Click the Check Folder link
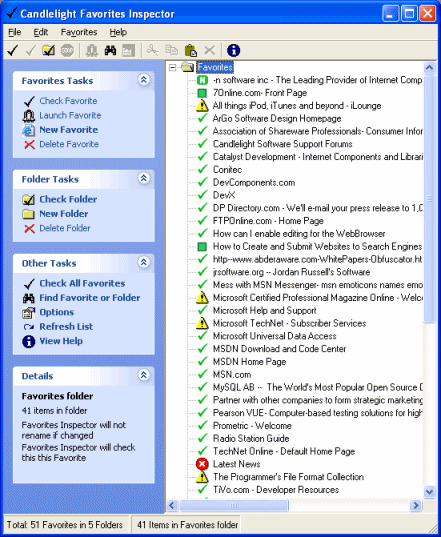 (x=68, y=199)
